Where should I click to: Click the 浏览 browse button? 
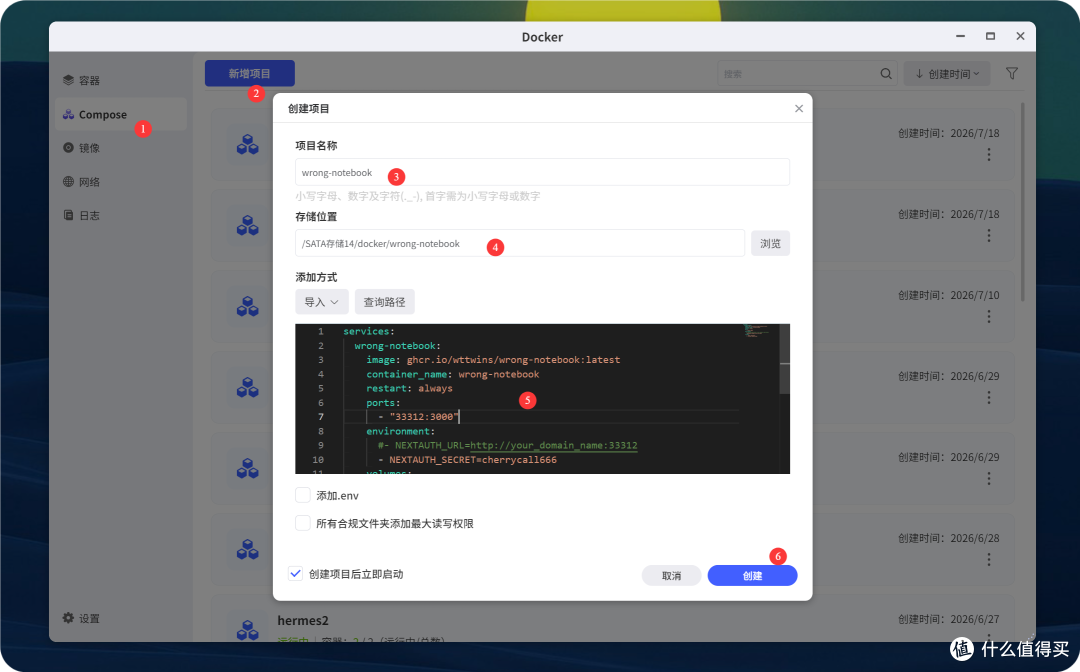(770, 243)
